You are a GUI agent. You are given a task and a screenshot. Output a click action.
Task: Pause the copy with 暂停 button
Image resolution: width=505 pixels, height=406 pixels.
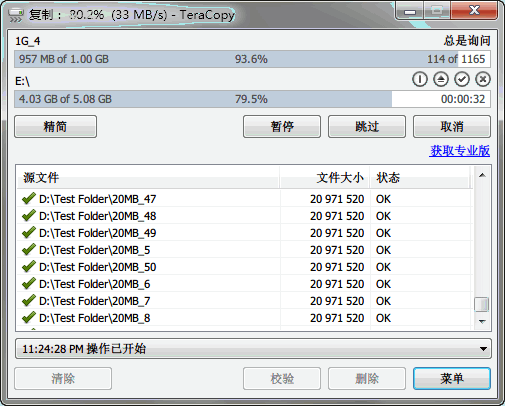coord(282,127)
